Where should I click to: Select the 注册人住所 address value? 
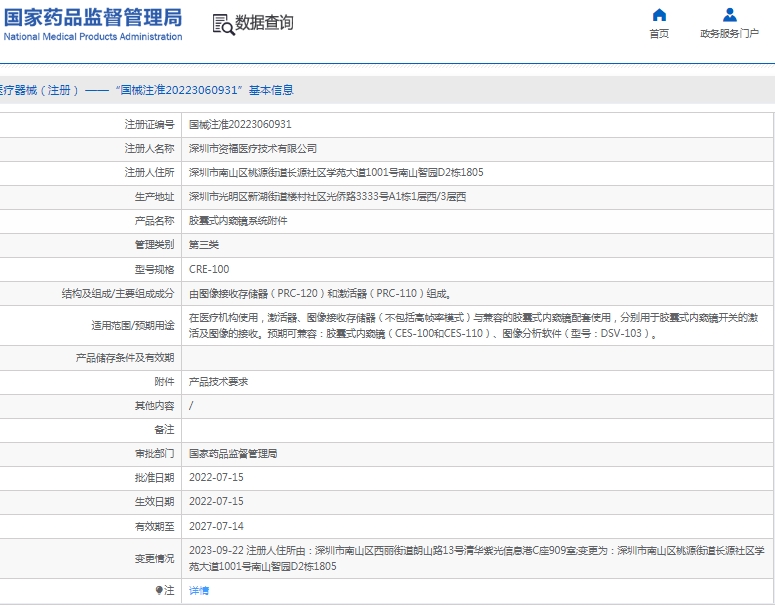tap(336, 173)
